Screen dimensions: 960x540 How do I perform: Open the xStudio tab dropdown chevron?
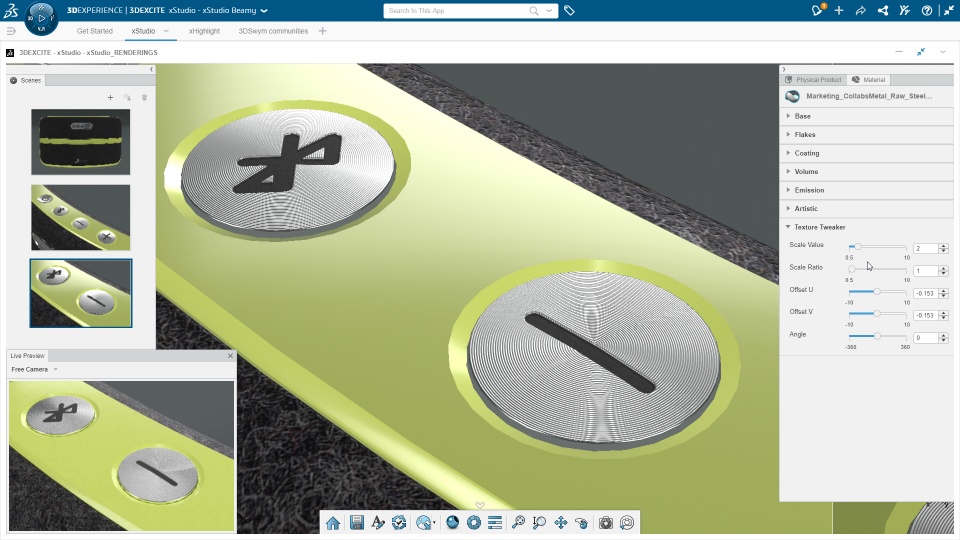click(x=166, y=31)
